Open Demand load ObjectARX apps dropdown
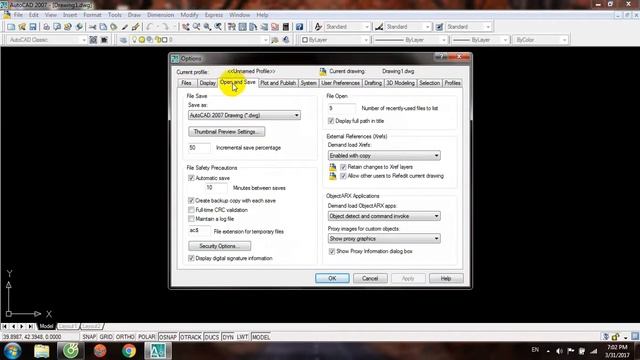Screen dimensions: 640x360 (x=384, y=216)
